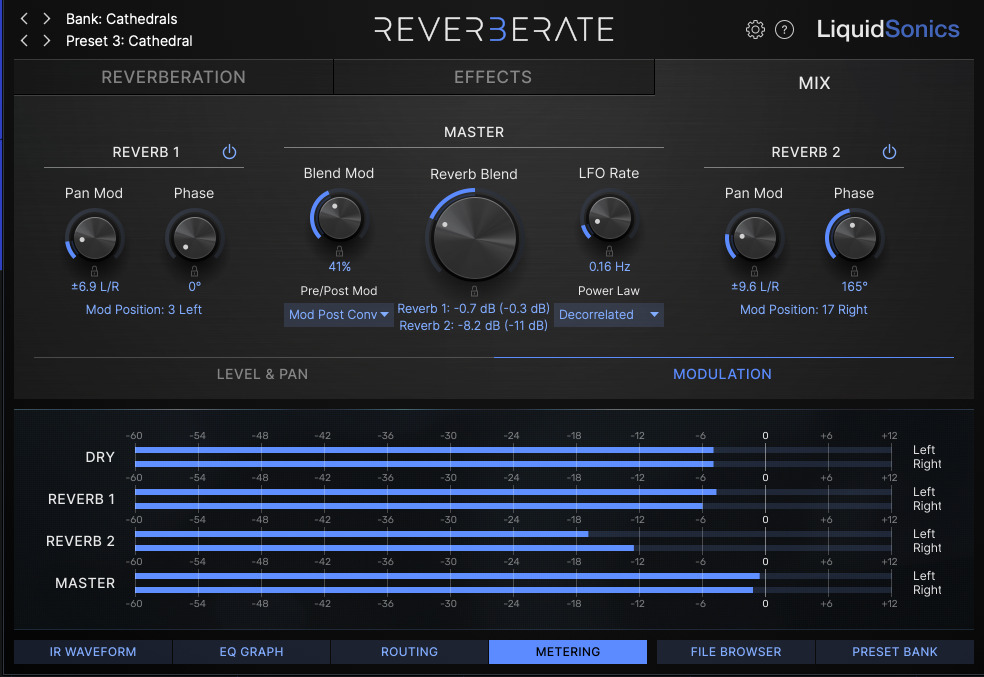984x677 pixels.
Task: Open the settings gear
Action: click(755, 29)
